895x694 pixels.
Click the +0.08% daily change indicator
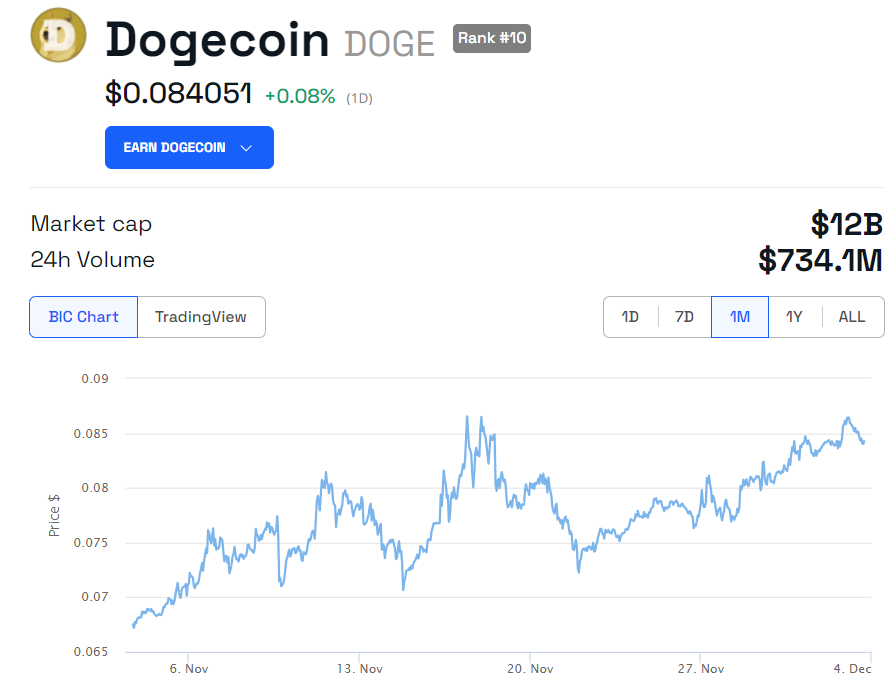[x=300, y=96]
